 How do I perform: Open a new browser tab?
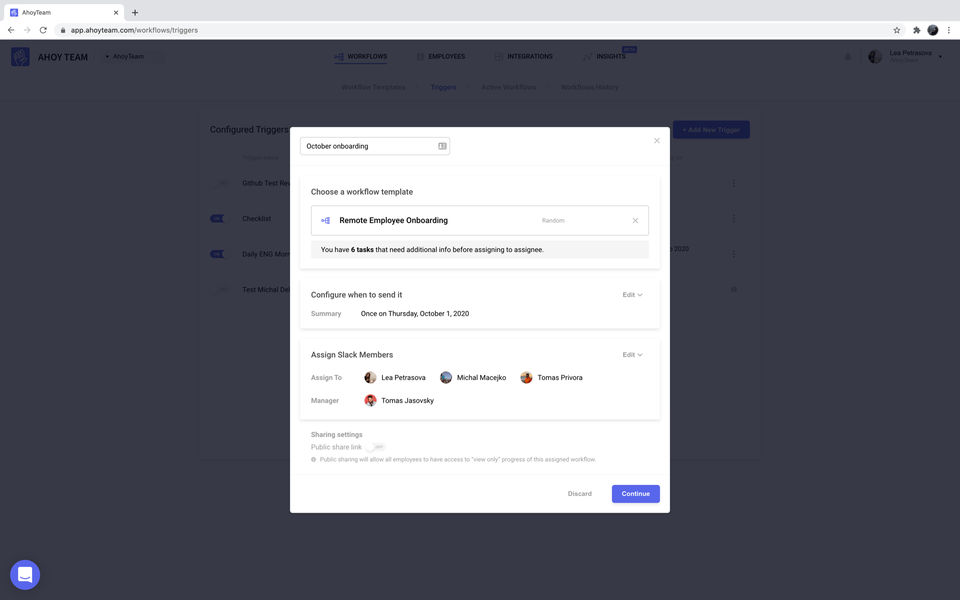click(135, 12)
